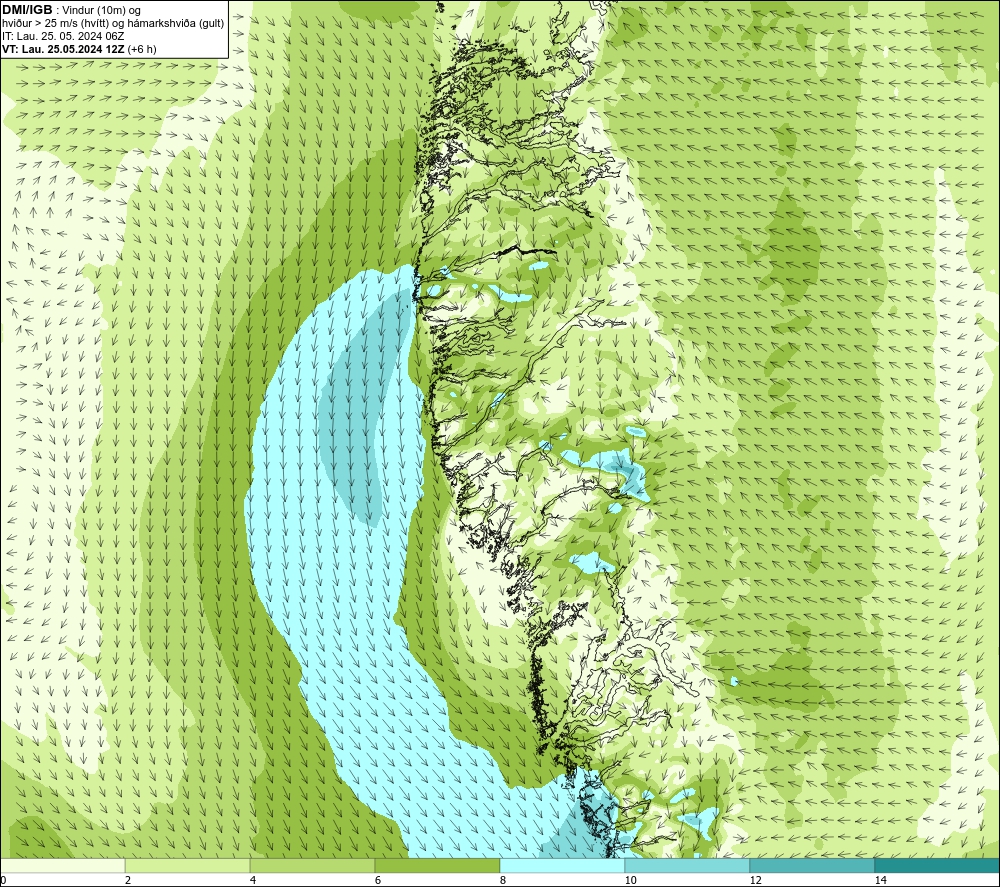The image size is (1000, 887).
Task: Click the scale label "2"
Action: (x=128, y=880)
